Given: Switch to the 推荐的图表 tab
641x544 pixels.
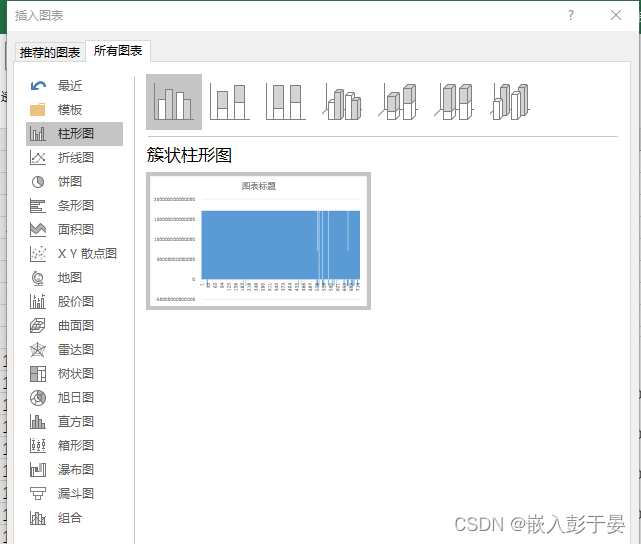Looking at the screenshot, I should pyautogui.click(x=50, y=52).
